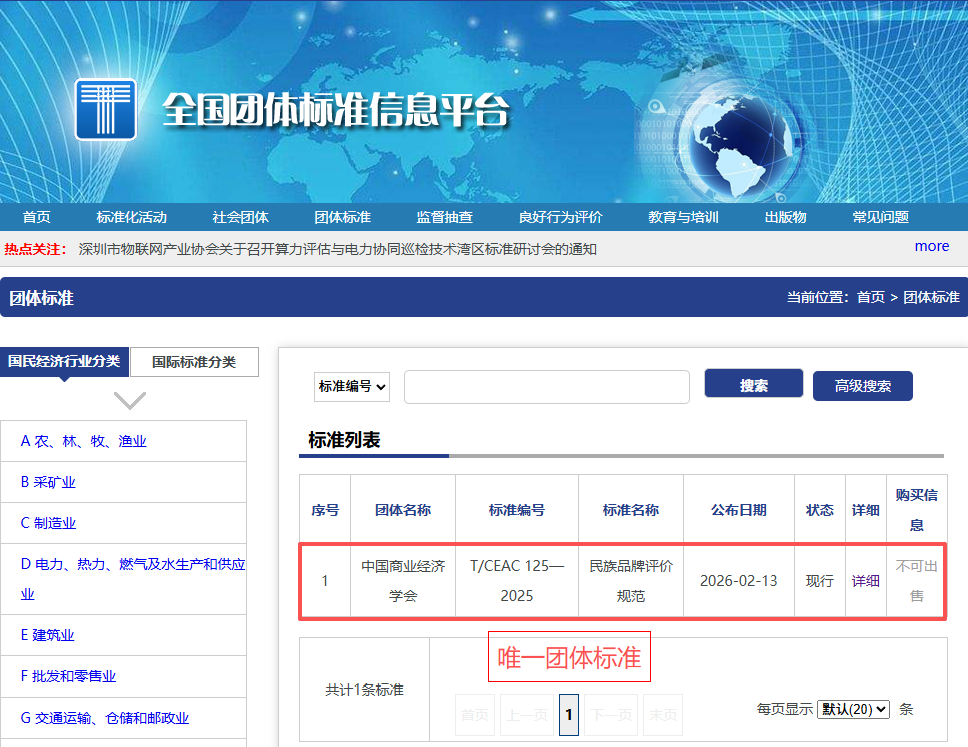Open the 详细 link for T/CEAC 125—2025

pyautogui.click(x=865, y=581)
